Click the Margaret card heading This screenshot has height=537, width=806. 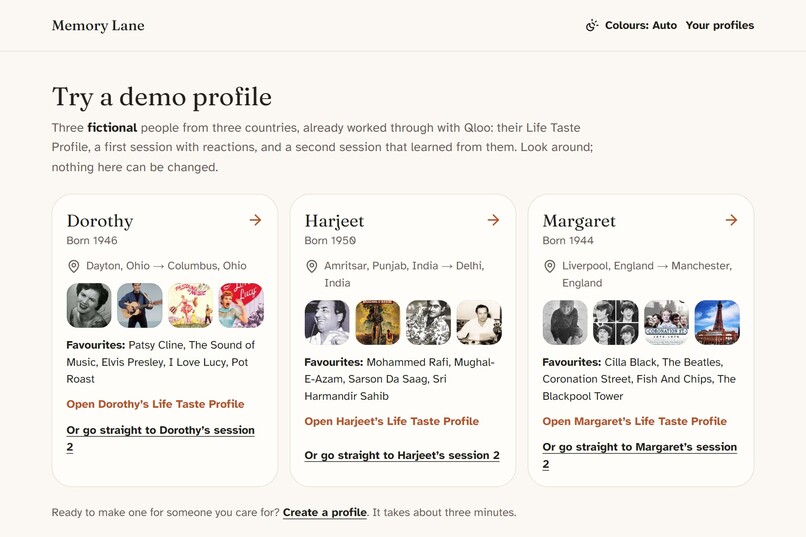[x=579, y=221]
